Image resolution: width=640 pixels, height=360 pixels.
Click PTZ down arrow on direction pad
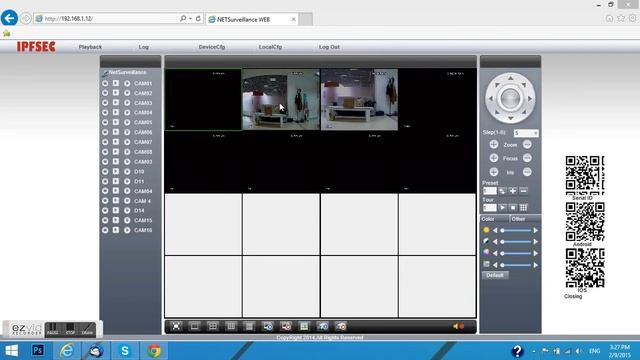(x=510, y=118)
